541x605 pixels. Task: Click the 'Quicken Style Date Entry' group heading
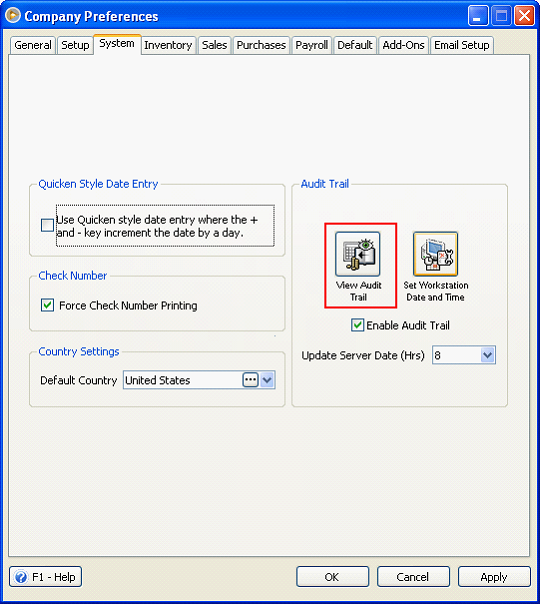pos(98,184)
